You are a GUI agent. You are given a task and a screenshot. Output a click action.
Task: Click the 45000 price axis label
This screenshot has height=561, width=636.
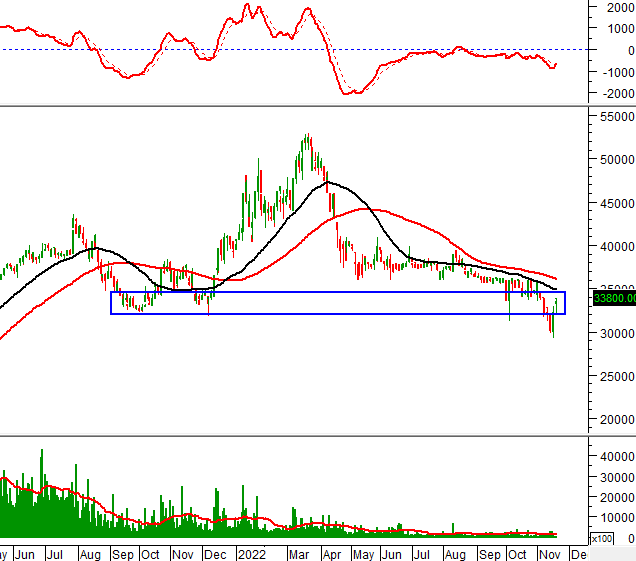613,204
